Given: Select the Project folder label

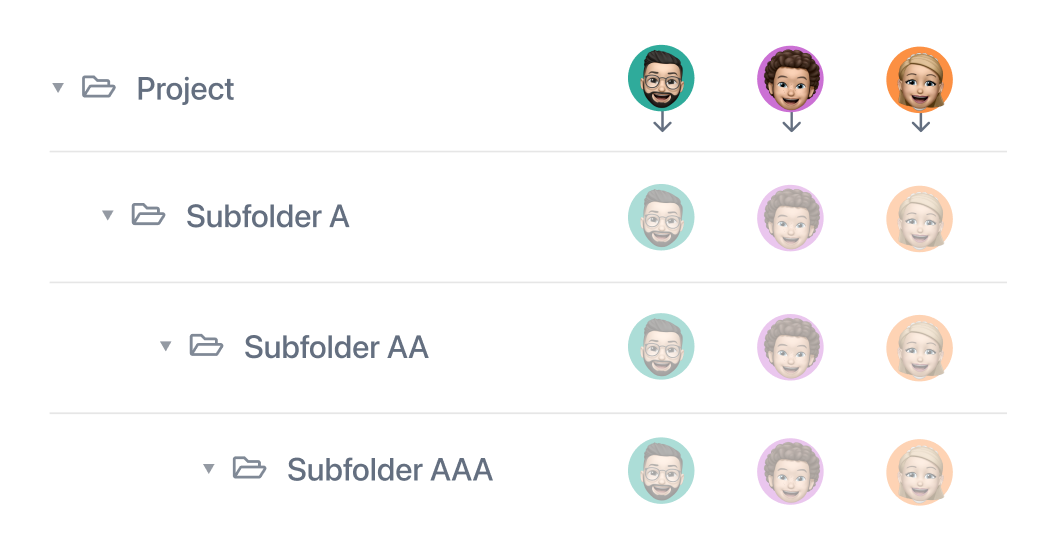Looking at the screenshot, I should (185, 89).
